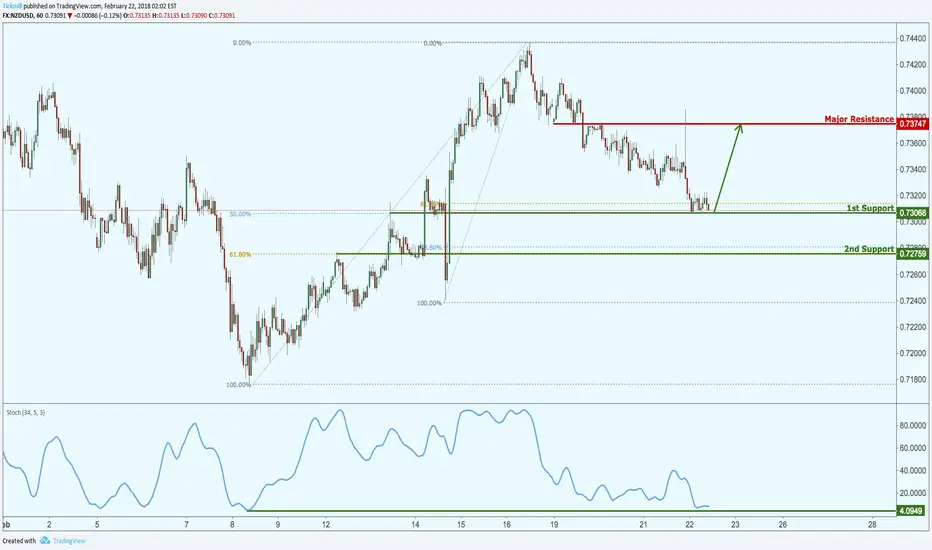Click 0.74400 on the price axis
The height and width of the screenshot is (550, 932).
pos(912,38)
